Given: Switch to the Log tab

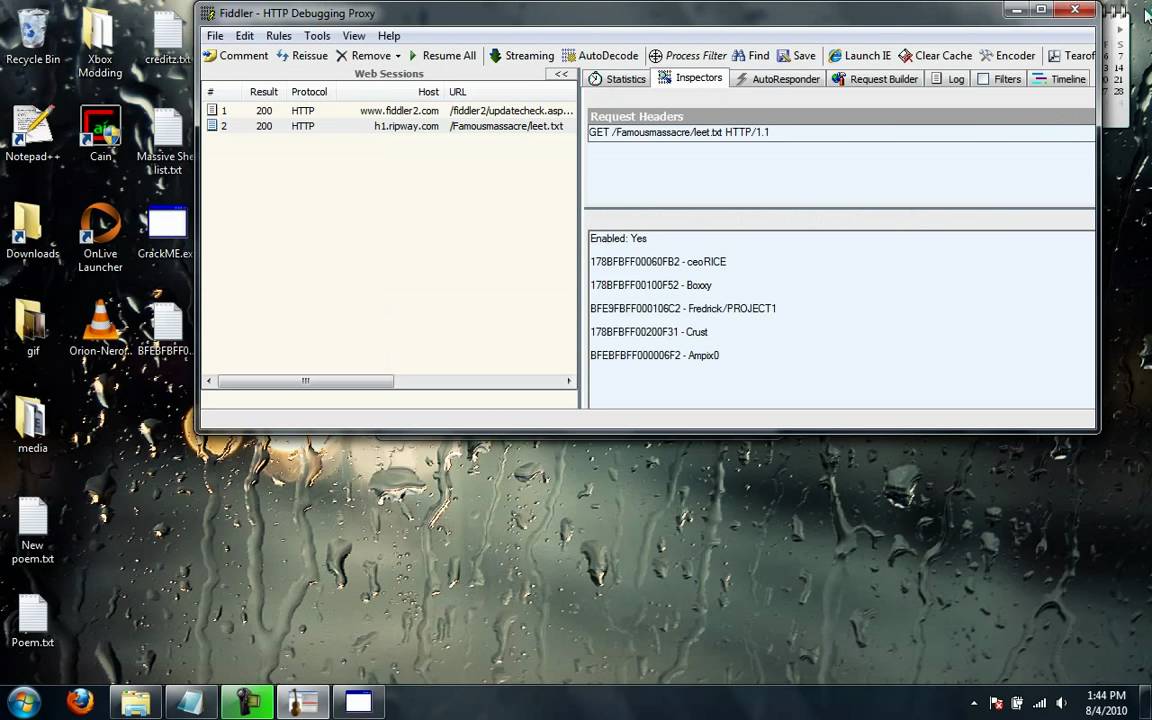Looking at the screenshot, I should coord(948,79).
